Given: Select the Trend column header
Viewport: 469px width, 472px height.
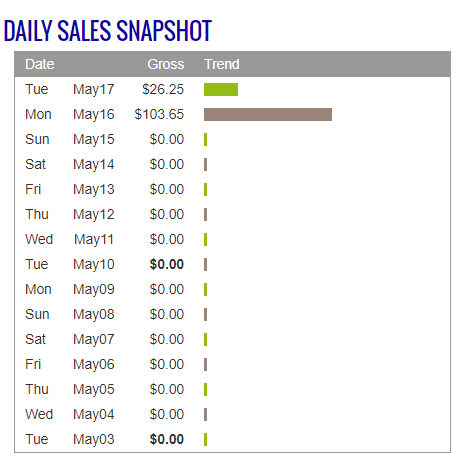Looking at the screenshot, I should (x=222, y=64).
